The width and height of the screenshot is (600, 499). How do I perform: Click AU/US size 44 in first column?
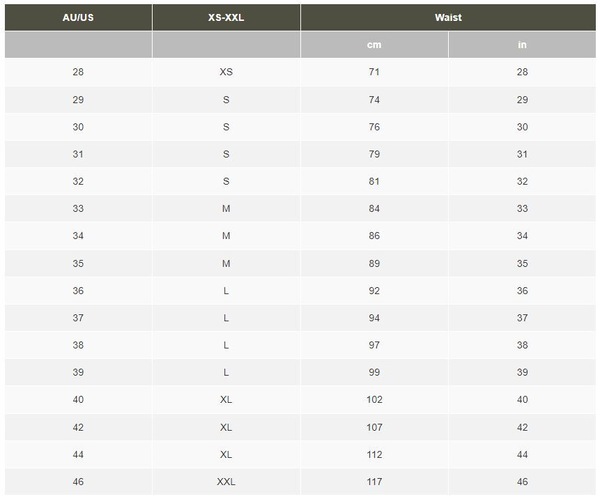(78, 455)
